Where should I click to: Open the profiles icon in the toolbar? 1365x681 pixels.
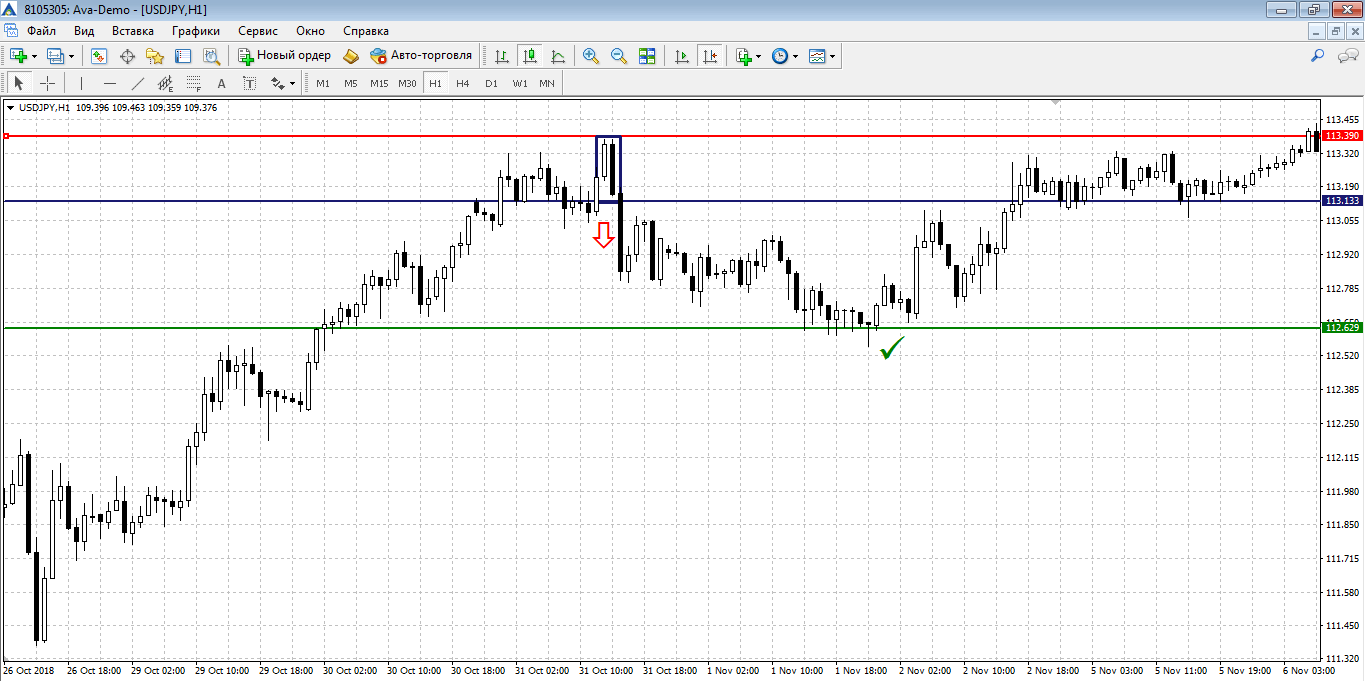point(55,56)
